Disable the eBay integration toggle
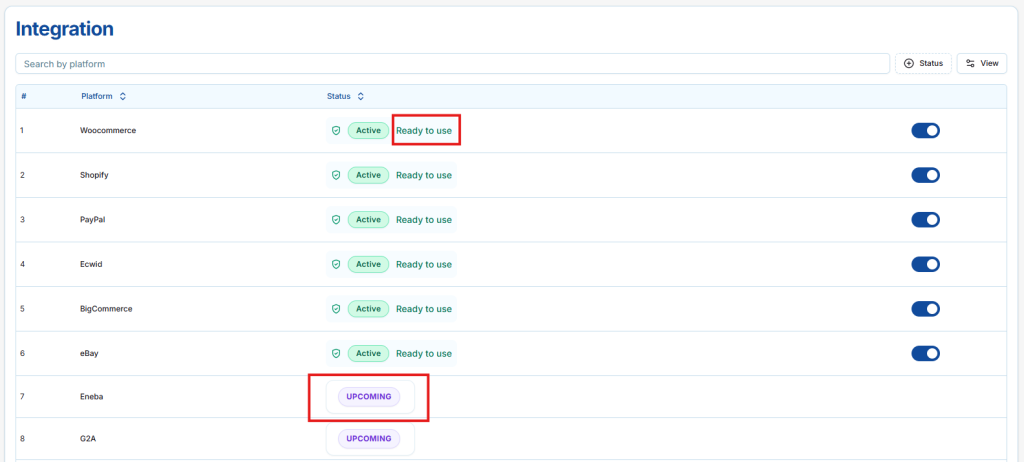 click(x=925, y=353)
